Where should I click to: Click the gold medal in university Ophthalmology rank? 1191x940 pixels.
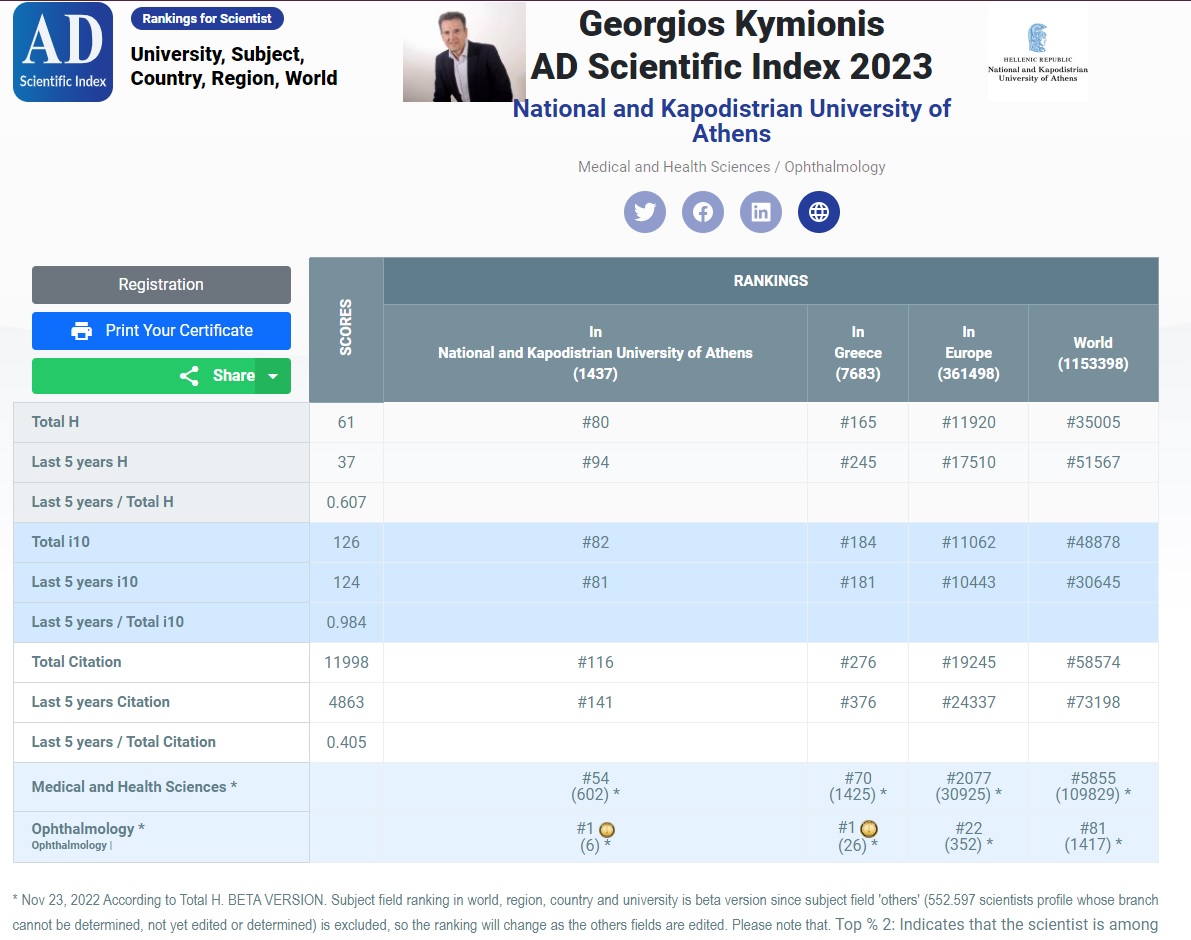[x=607, y=829]
